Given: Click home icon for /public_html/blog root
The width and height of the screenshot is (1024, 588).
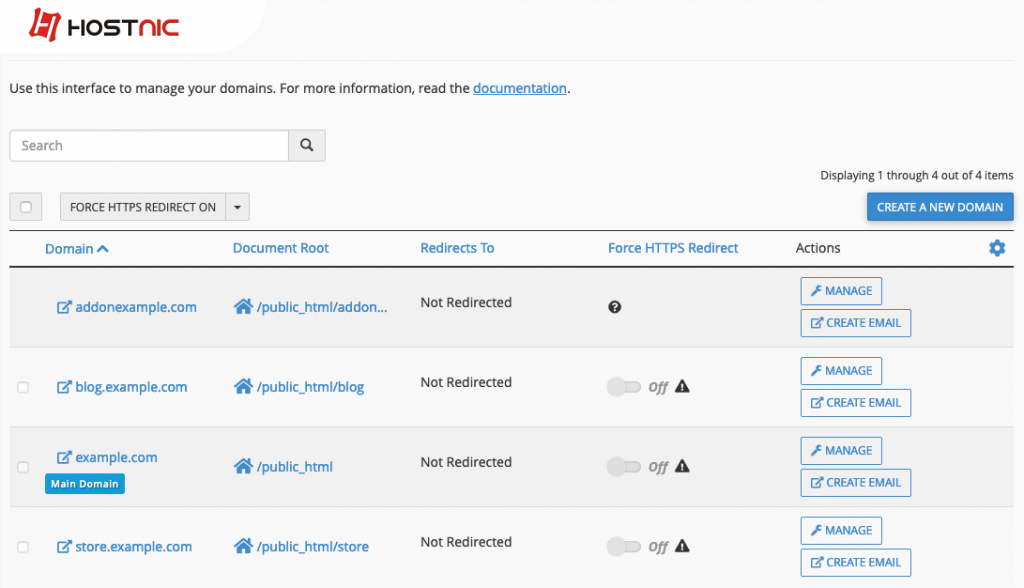Looking at the screenshot, I should click(243, 386).
